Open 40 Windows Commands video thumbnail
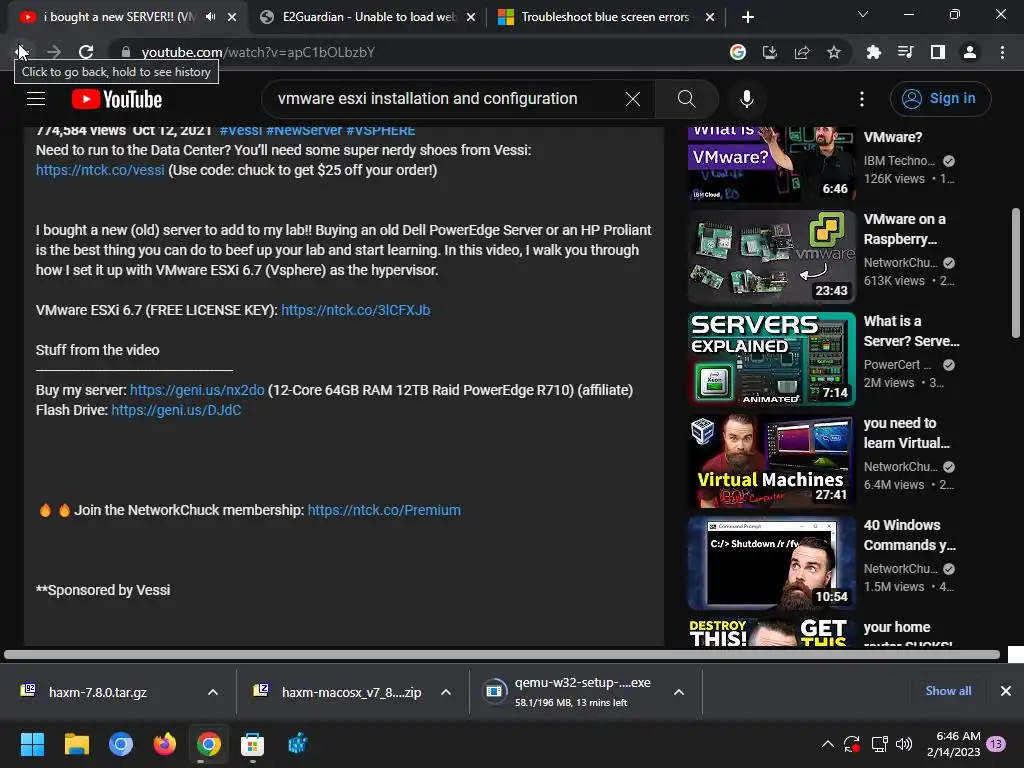This screenshot has height=768, width=1024. coord(772,563)
